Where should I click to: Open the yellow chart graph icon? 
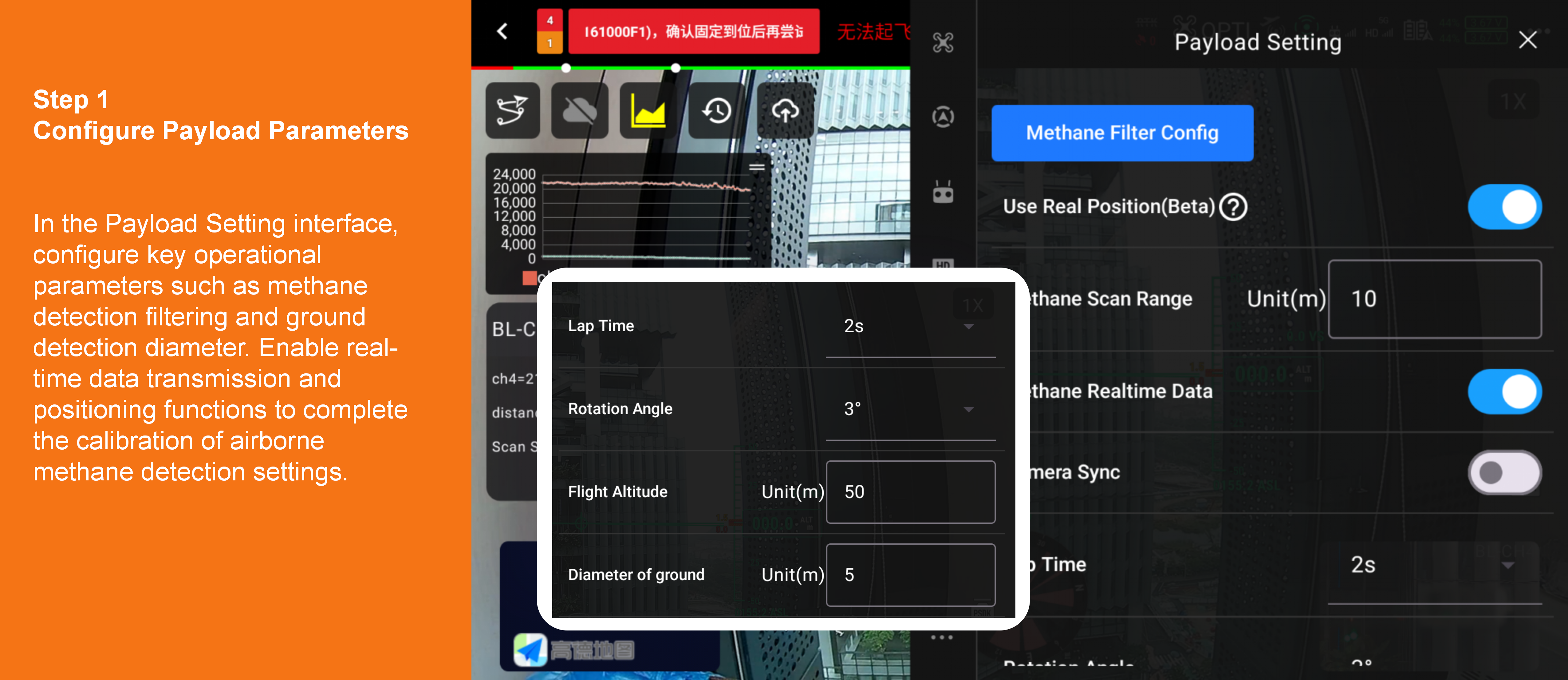[x=648, y=111]
